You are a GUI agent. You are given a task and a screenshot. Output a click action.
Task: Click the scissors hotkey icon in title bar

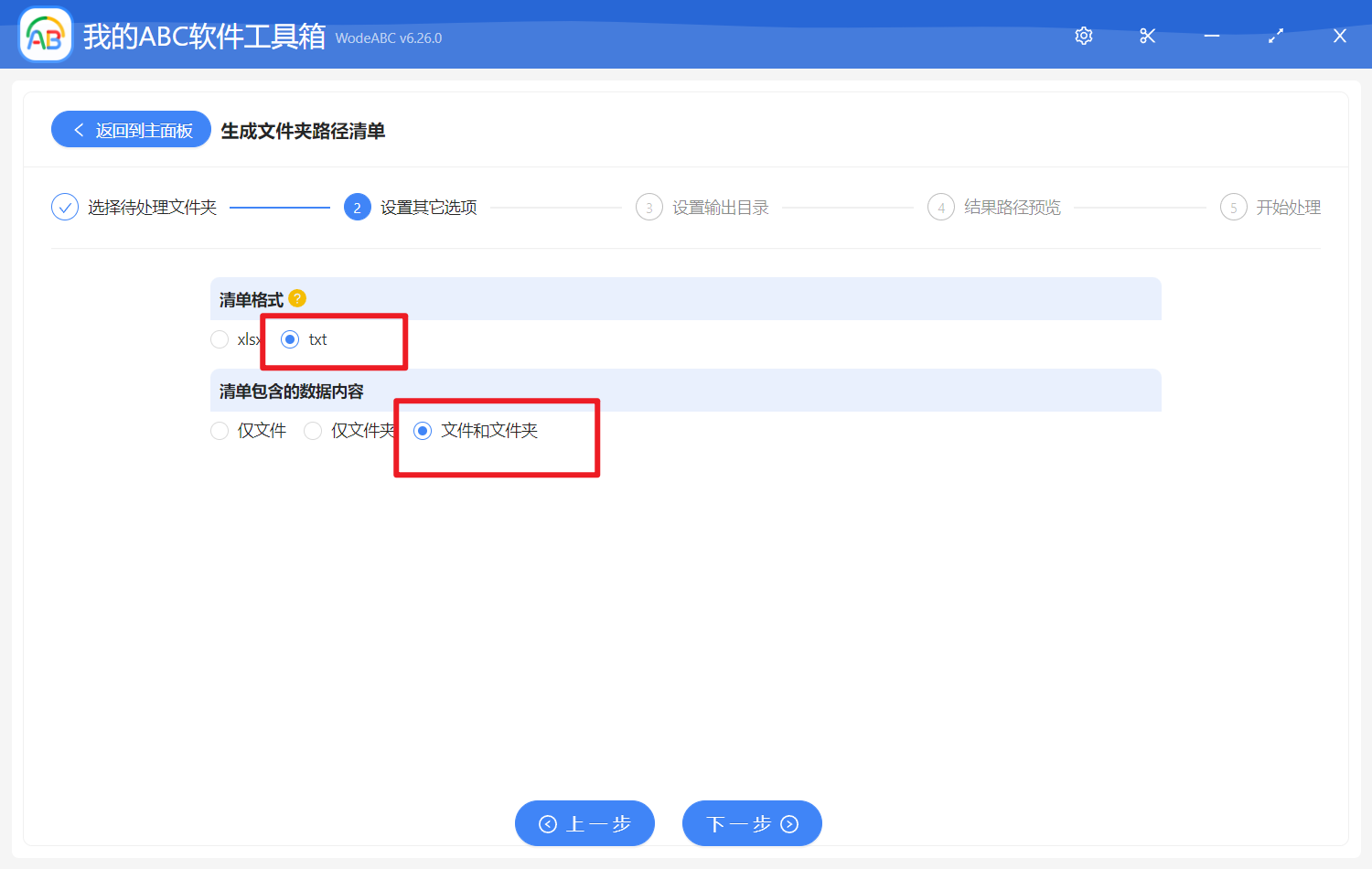[x=1147, y=36]
